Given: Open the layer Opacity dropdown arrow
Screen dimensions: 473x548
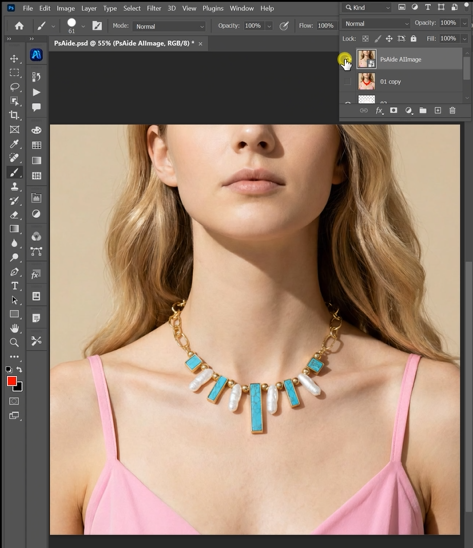Looking at the screenshot, I should [464, 23].
